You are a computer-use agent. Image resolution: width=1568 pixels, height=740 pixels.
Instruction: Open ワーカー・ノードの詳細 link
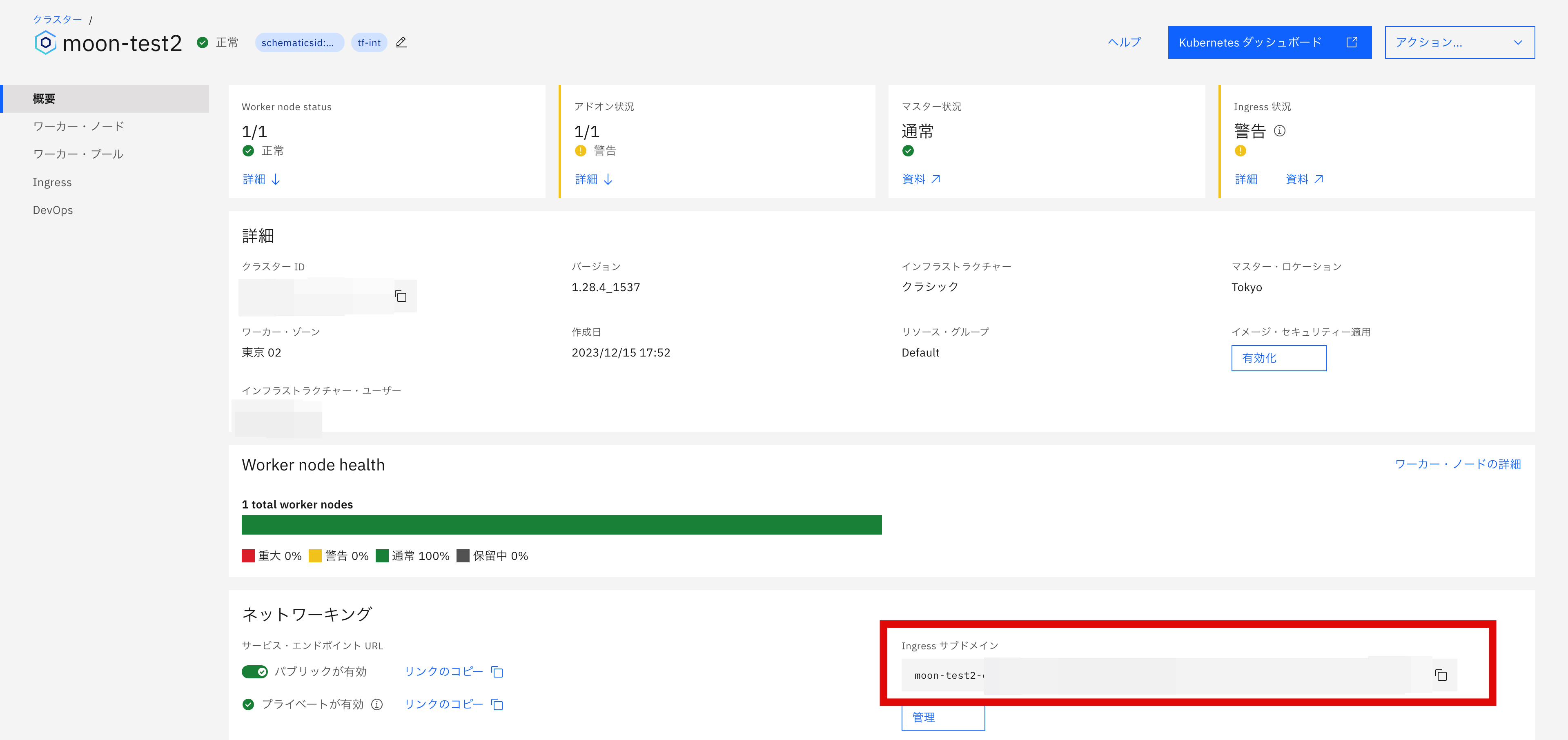pos(1457,464)
